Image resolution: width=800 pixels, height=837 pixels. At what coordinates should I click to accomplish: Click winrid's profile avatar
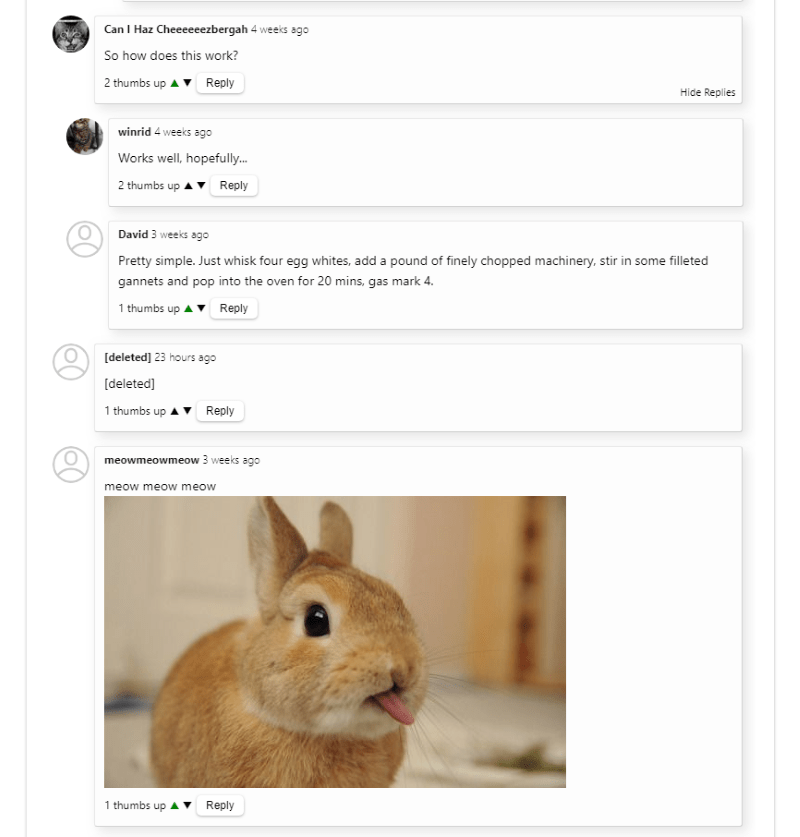[85, 137]
